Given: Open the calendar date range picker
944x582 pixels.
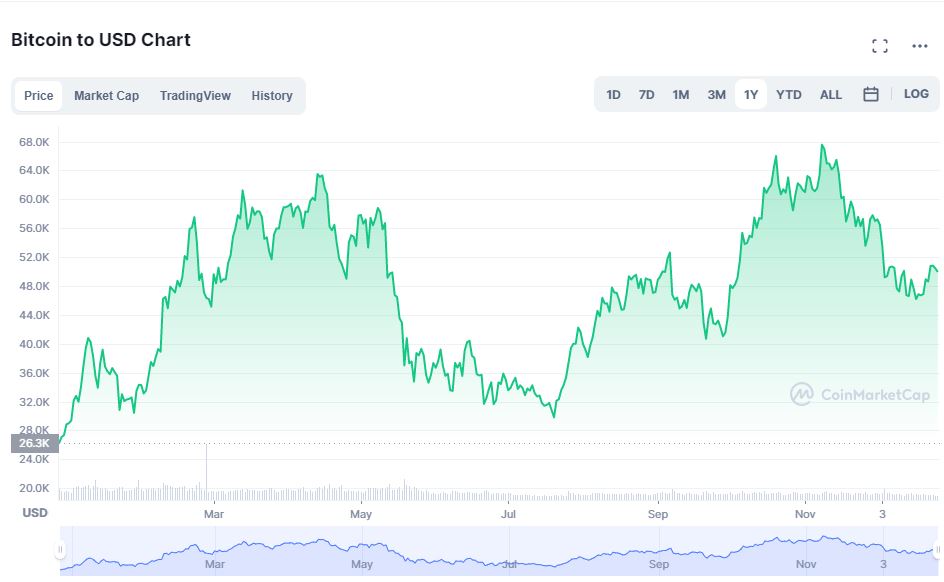Looking at the screenshot, I should pyautogui.click(x=871, y=94).
